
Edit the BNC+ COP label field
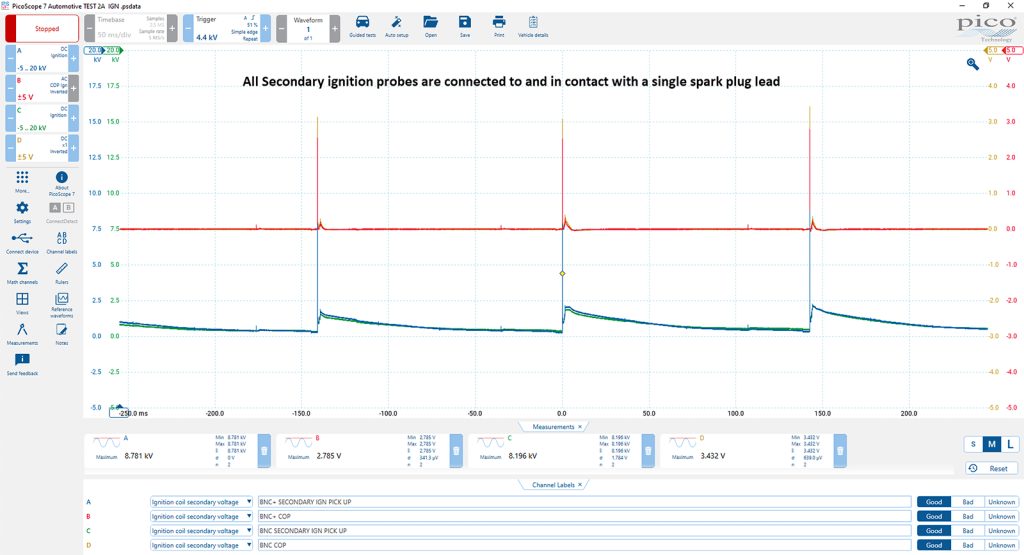pos(584,516)
